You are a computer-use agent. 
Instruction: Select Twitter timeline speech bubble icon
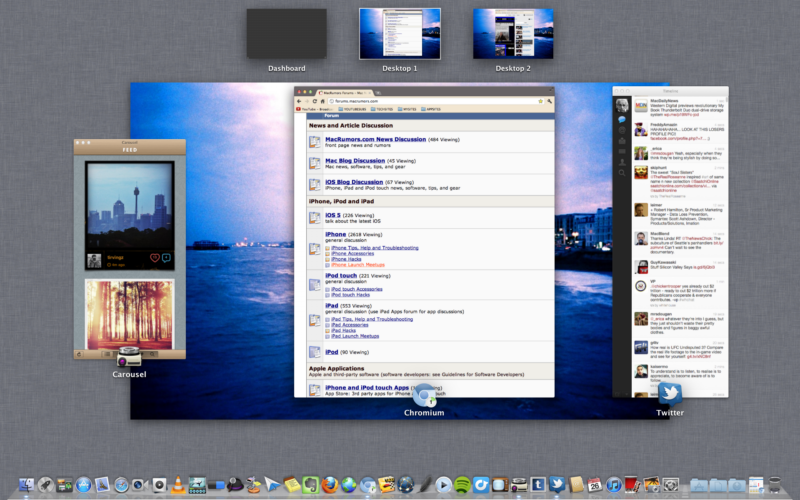pos(622,119)
